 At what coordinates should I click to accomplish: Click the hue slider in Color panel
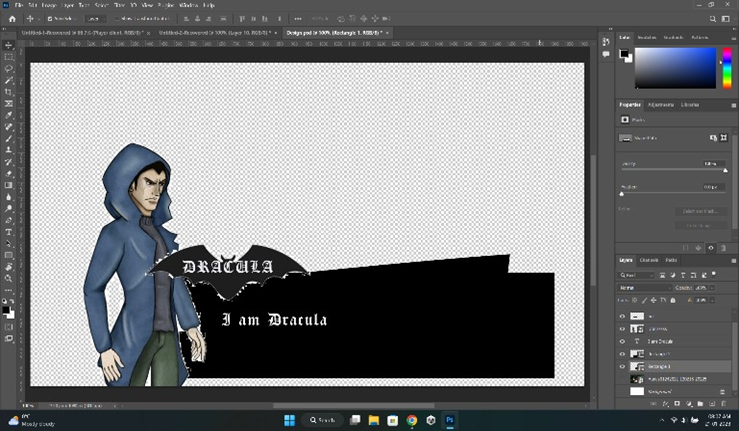click(725, 68)
